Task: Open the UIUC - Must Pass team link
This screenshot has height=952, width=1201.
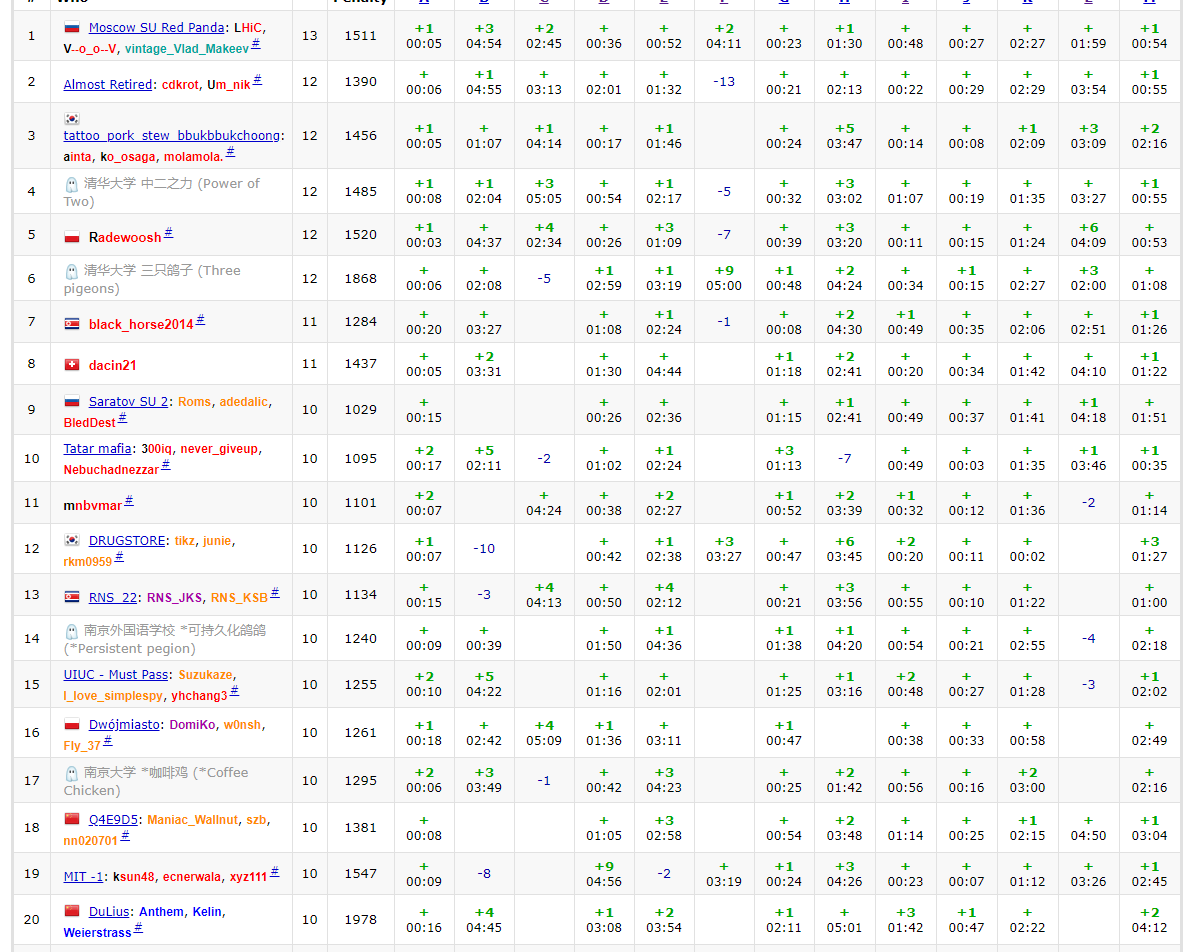Action: pyautogui.click(x=117, y=675)
